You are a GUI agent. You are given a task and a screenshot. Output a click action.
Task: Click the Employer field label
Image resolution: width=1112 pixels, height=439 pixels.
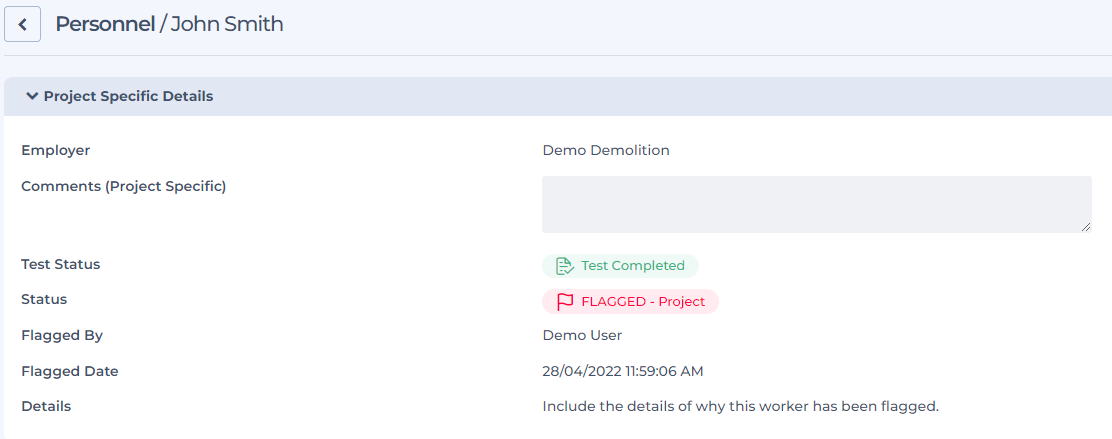tap(56, 151)
